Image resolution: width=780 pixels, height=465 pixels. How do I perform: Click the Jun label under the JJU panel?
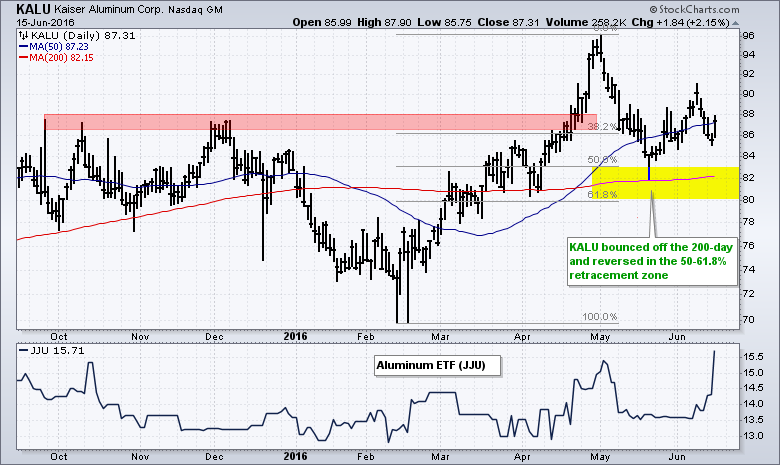point(677,457)
